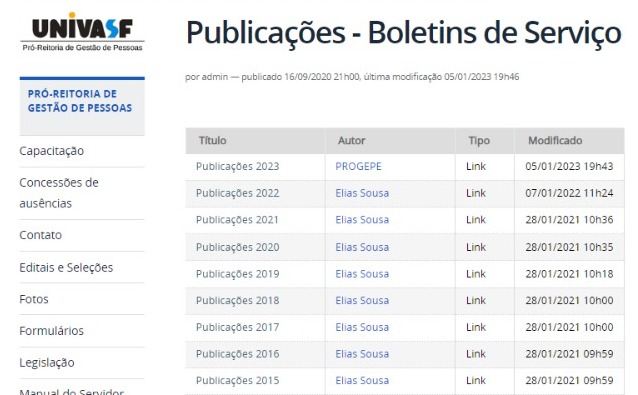This screenshot has height=395, width=638.
Task: Click the Modificado column header
Action: (555, 141)
